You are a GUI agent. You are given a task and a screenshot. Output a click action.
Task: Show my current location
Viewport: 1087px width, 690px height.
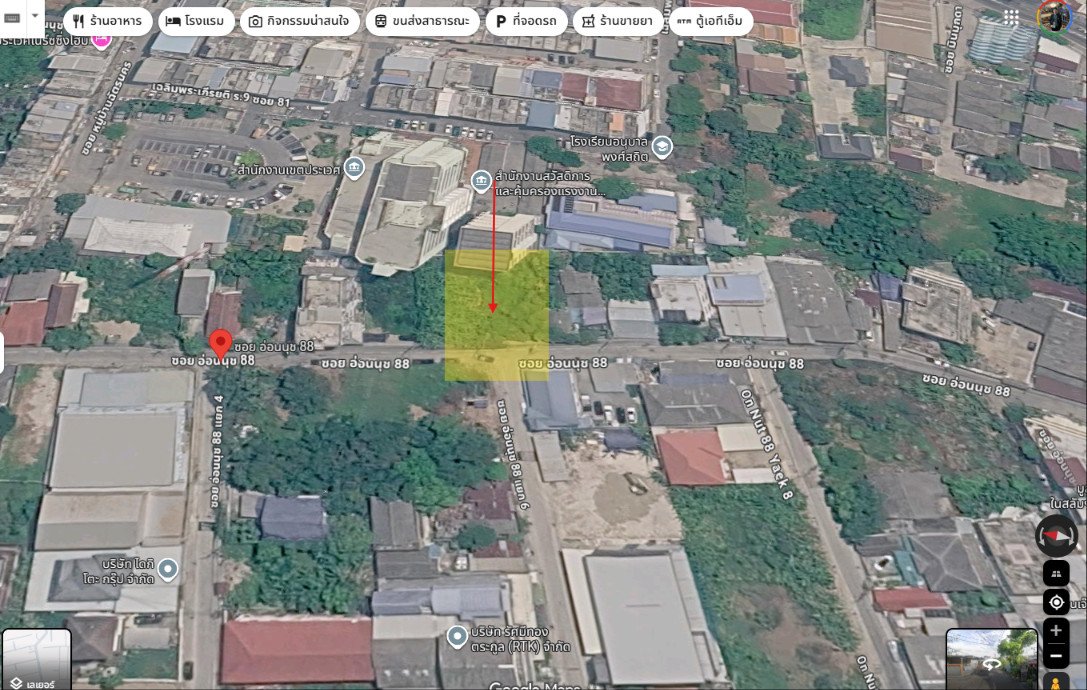click(x=1056, y=602)
